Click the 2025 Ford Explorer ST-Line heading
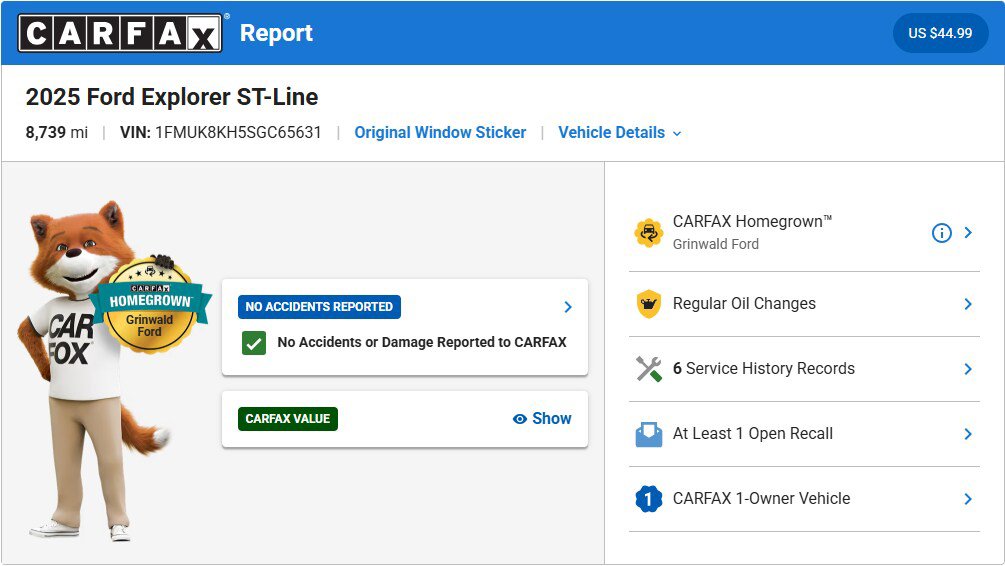1005x566 pixels. click(x=172, y=97)
